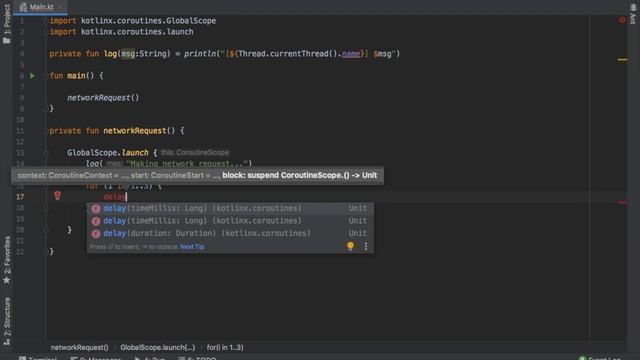640x360 pixels.
Task: Click GlobalScope.launch{...} breadcrumb
Action: click(x=158, y=347)
